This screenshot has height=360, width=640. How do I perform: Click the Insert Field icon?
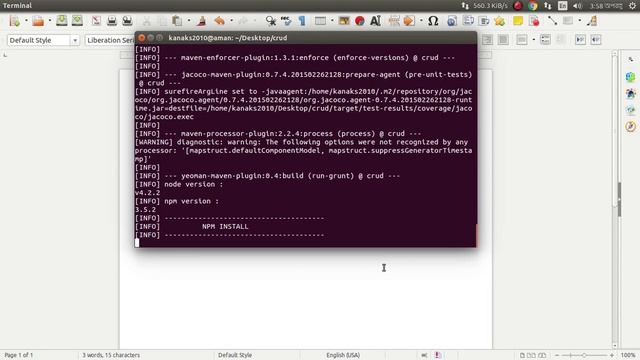[x=409, y=20]
